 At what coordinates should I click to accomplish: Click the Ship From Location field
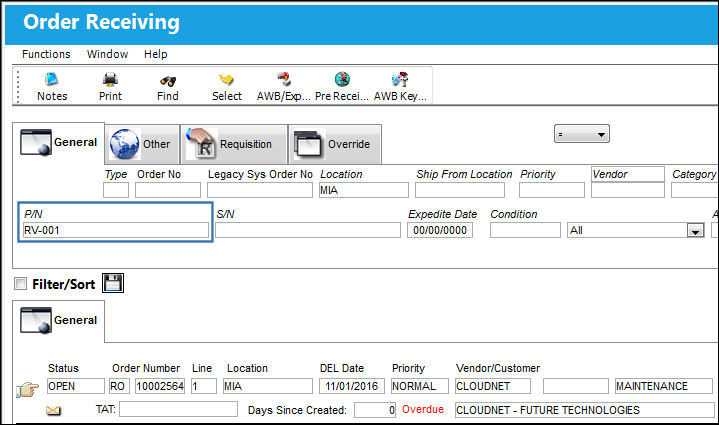460,190
